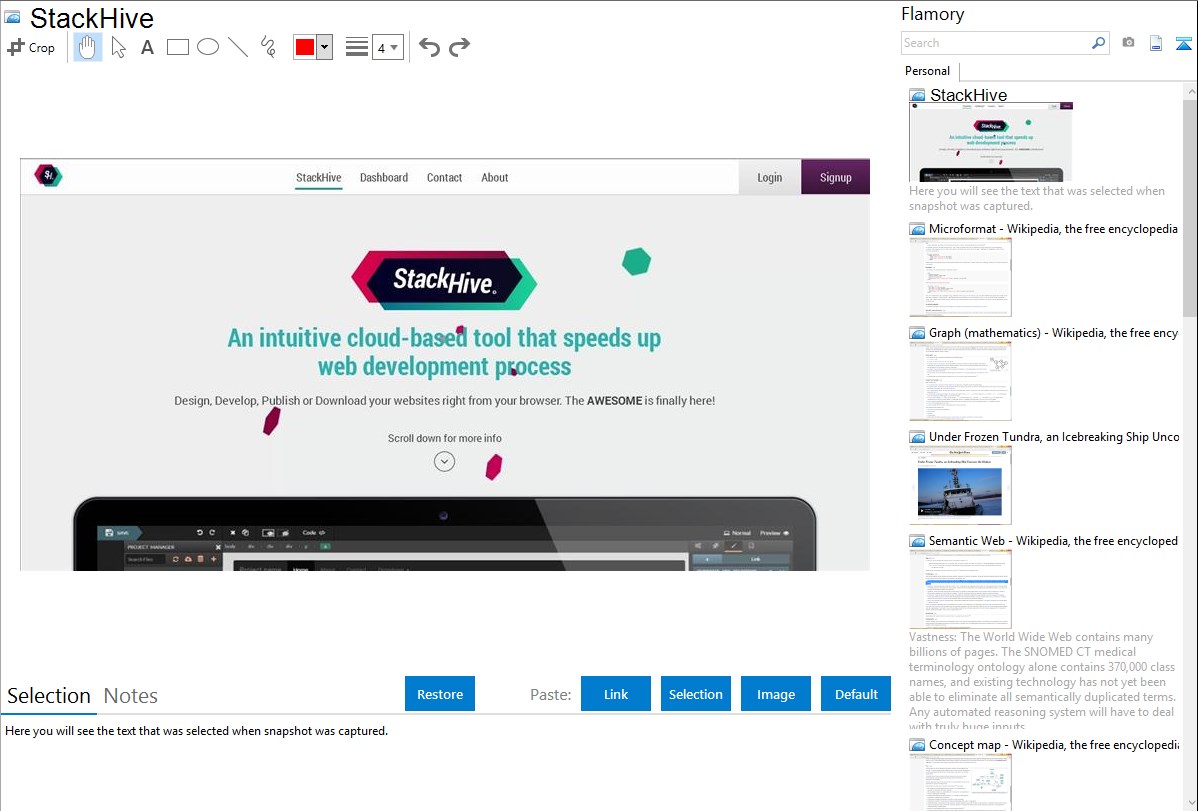This screenshot has height=811, width=1198.
Task: Switch to the Personal tab
Action: [928, 71]
